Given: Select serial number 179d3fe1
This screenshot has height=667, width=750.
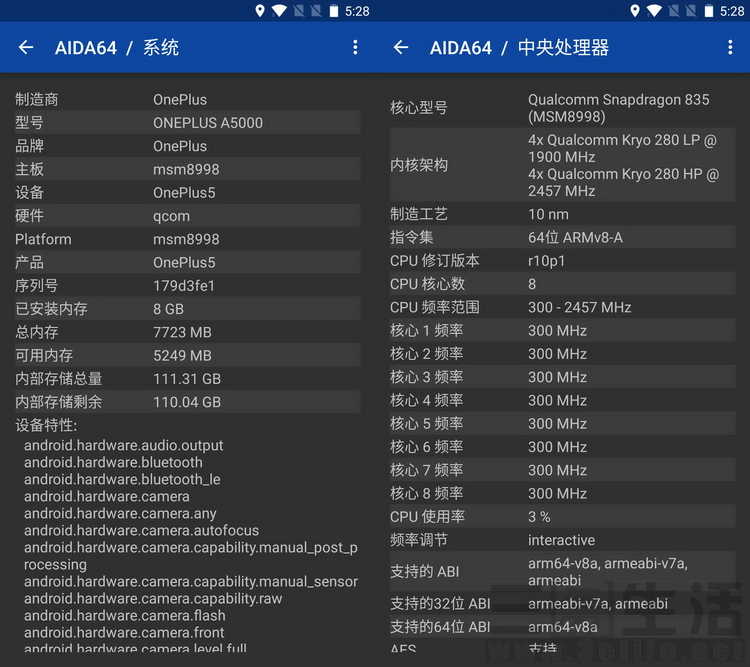Looking at the screenshot, I should (184, 286).
